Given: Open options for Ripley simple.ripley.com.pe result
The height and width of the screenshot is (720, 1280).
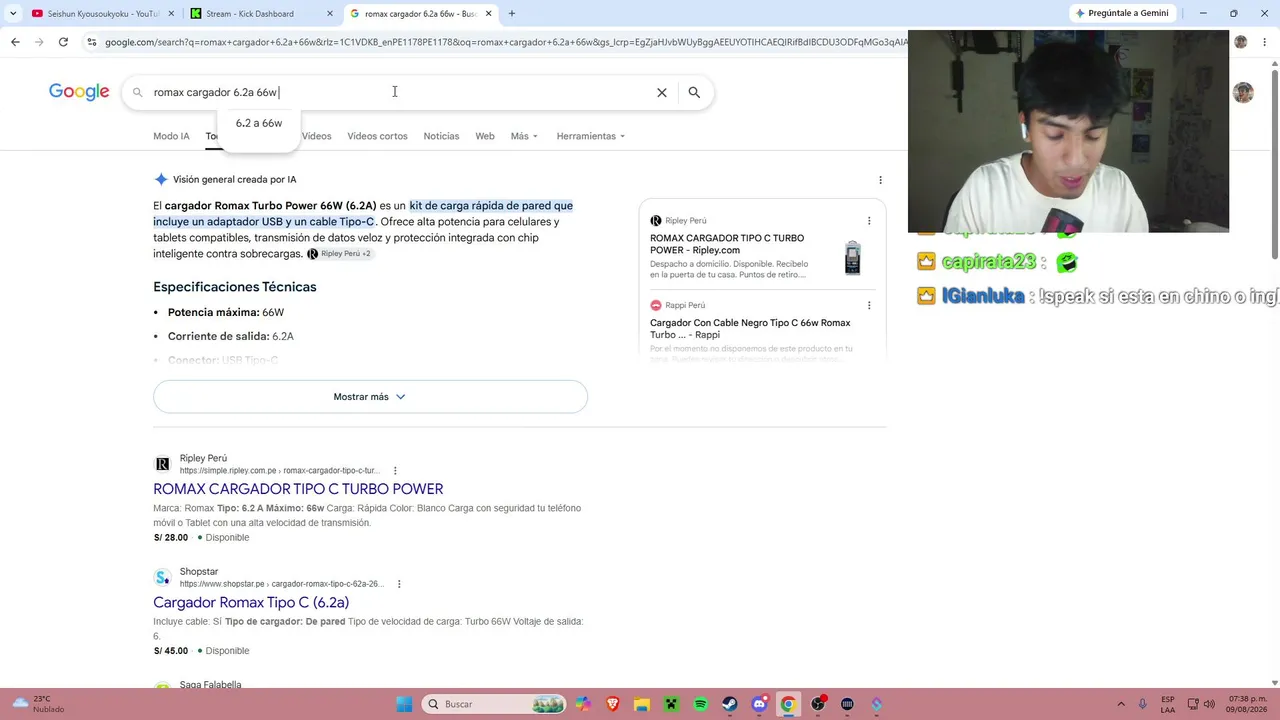Looking at the screenshot, I should click(x=395, y=471).
